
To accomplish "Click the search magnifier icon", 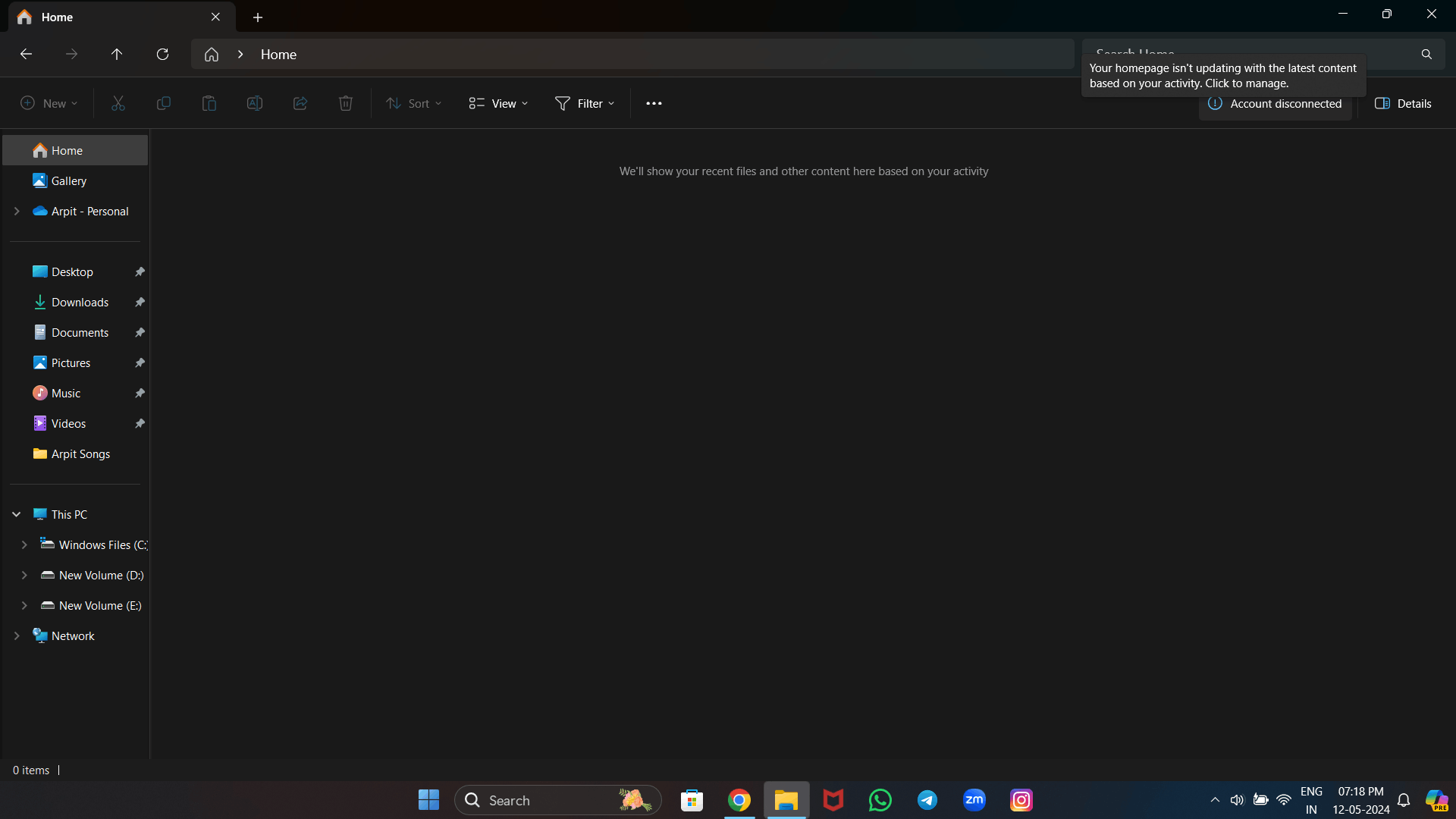I will (x=1426, y=55).
